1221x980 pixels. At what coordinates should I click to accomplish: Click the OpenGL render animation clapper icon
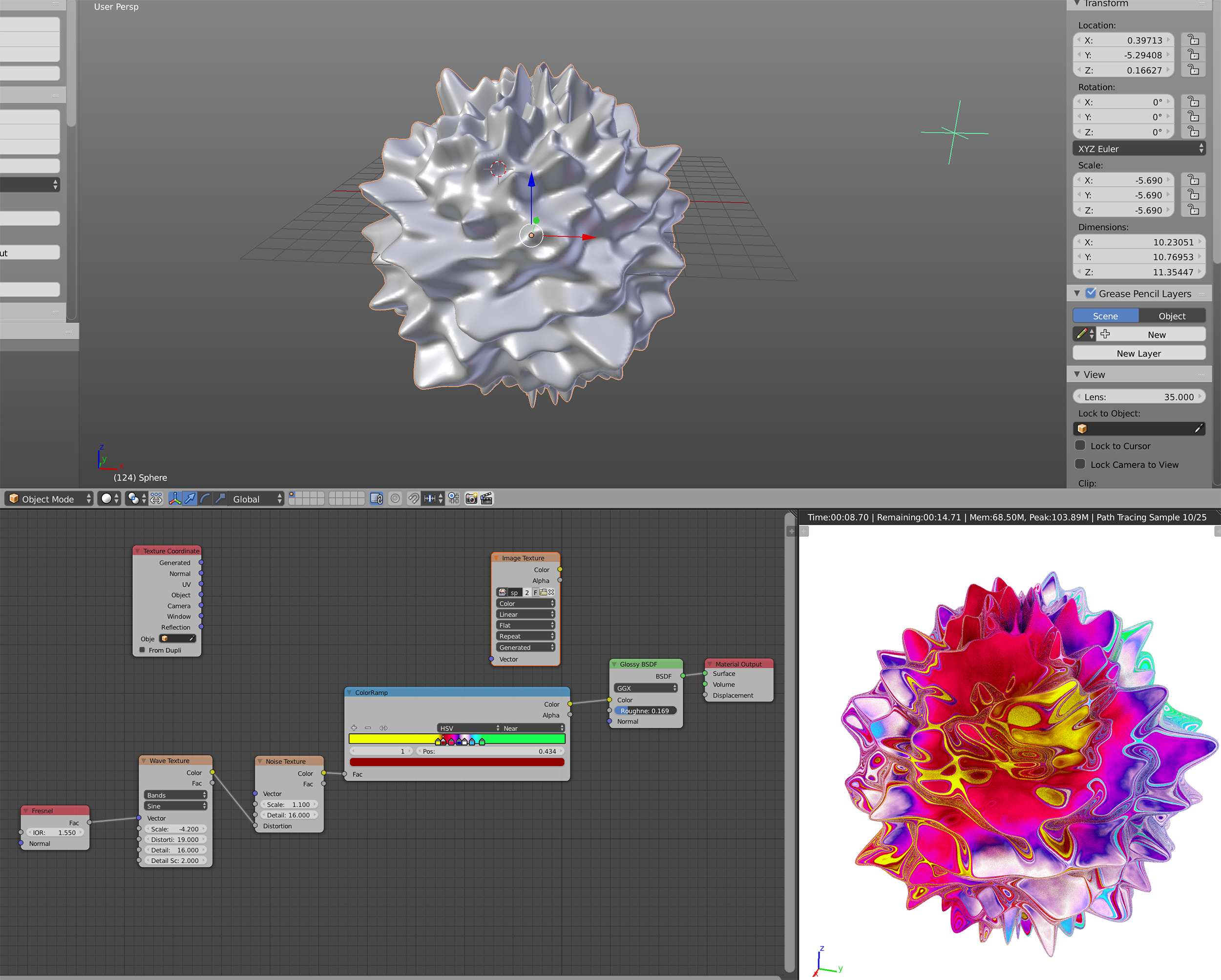coord(486,498)
